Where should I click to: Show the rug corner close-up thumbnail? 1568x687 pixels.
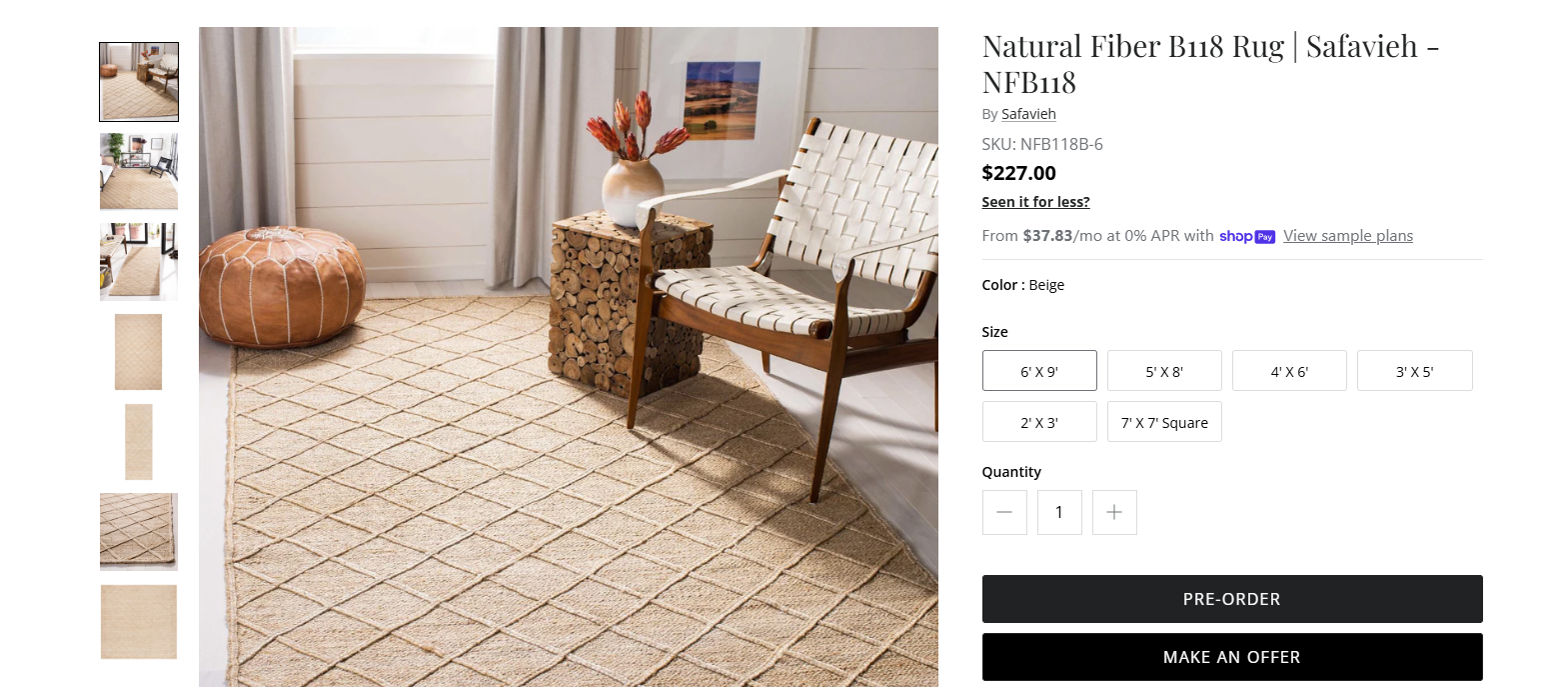click(x=139, y=532)
